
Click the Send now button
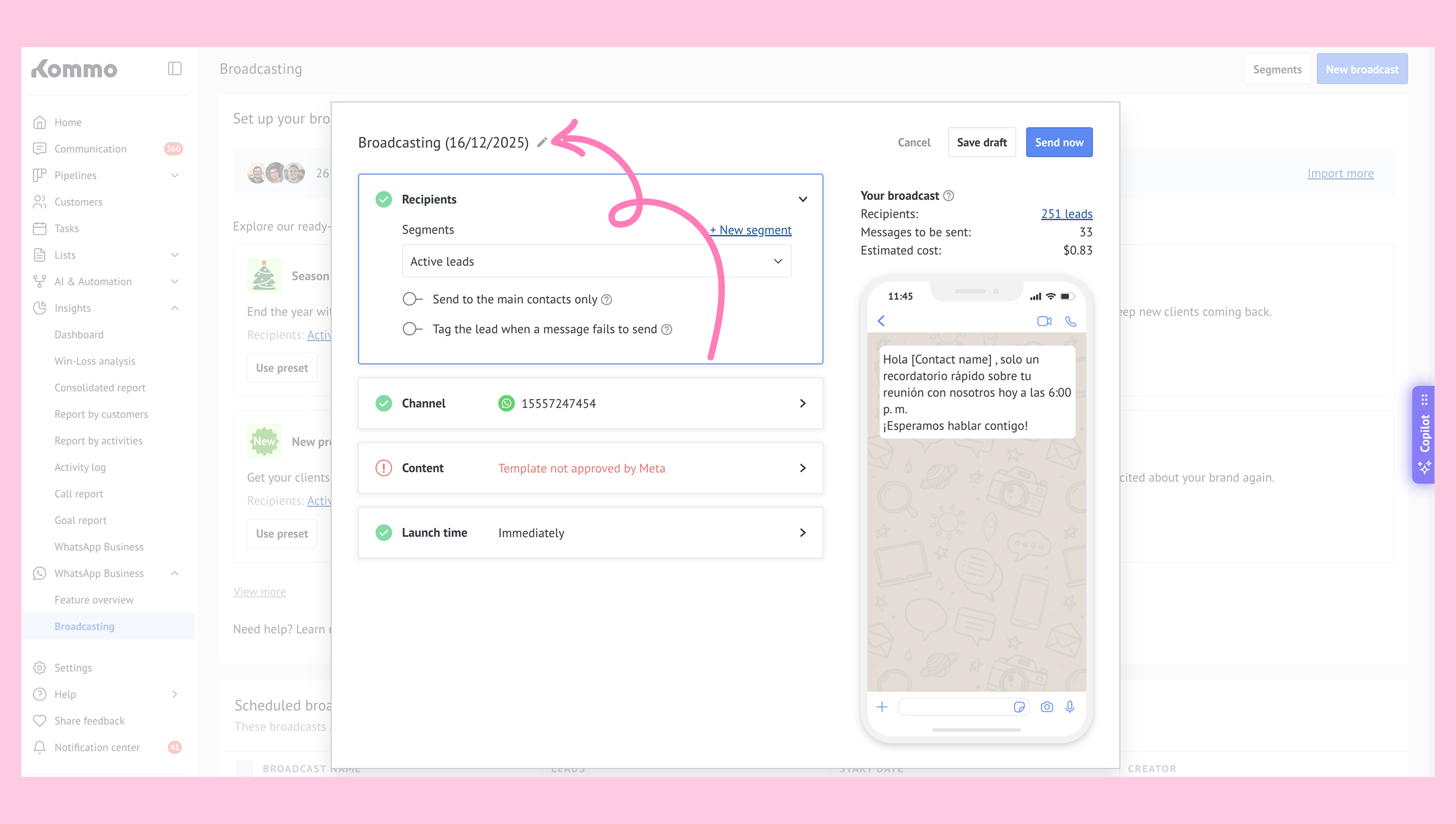pos(1059,143)
